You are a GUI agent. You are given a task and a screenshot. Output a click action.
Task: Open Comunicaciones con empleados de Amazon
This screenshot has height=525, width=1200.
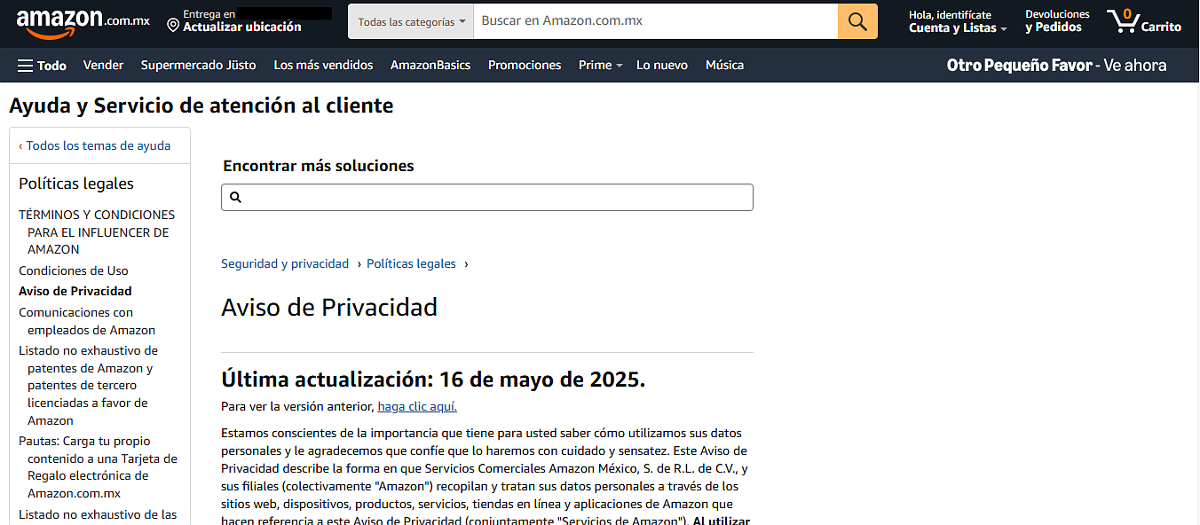[87, 321]
